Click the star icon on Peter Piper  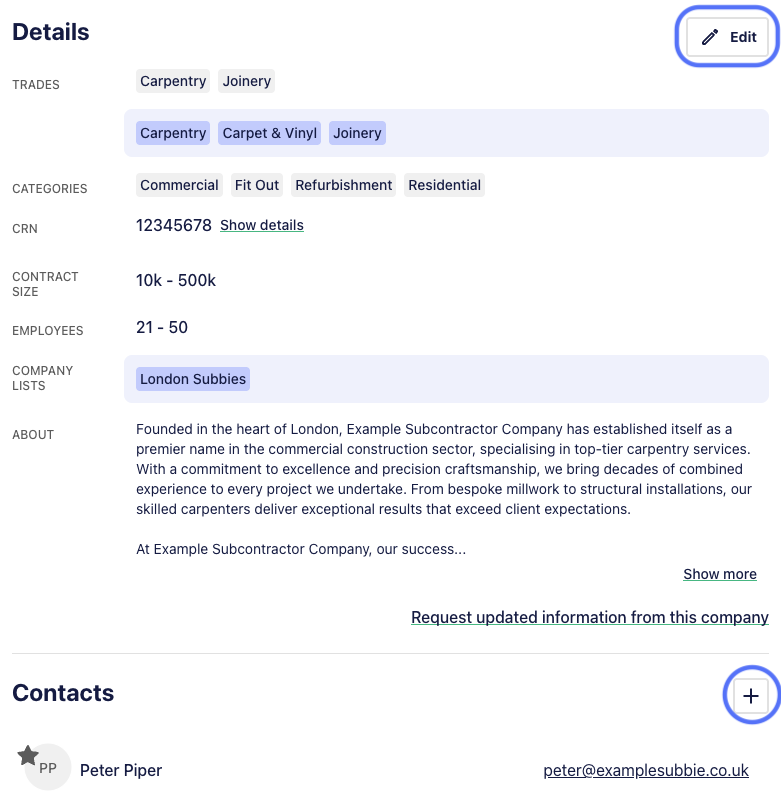click(x=28, y=755)
